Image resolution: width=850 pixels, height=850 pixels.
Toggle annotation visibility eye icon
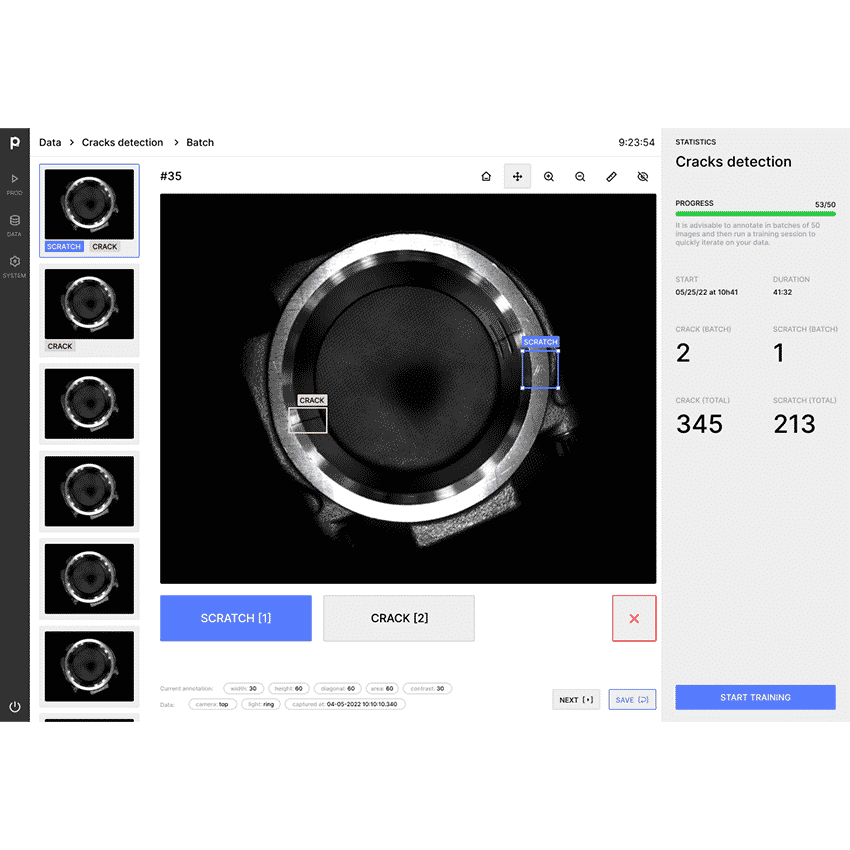643,177
